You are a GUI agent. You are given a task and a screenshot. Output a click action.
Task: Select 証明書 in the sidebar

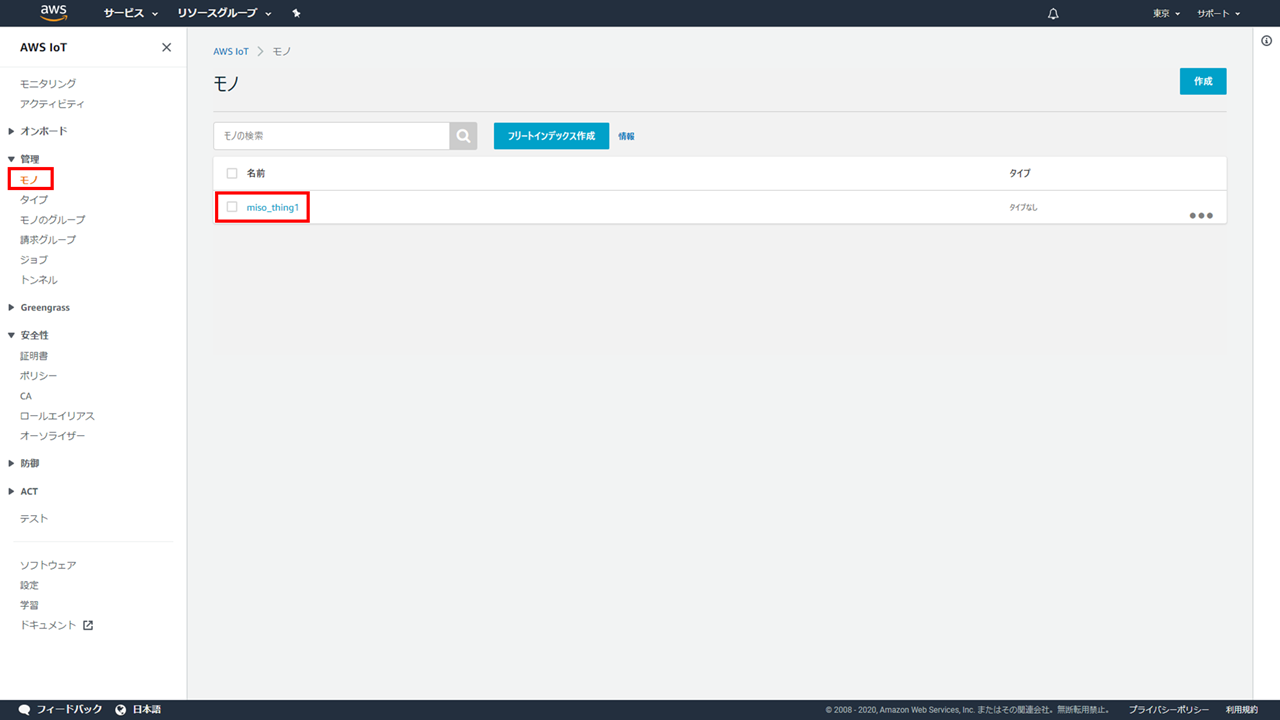pyautogui.click(x=34, y=356)
